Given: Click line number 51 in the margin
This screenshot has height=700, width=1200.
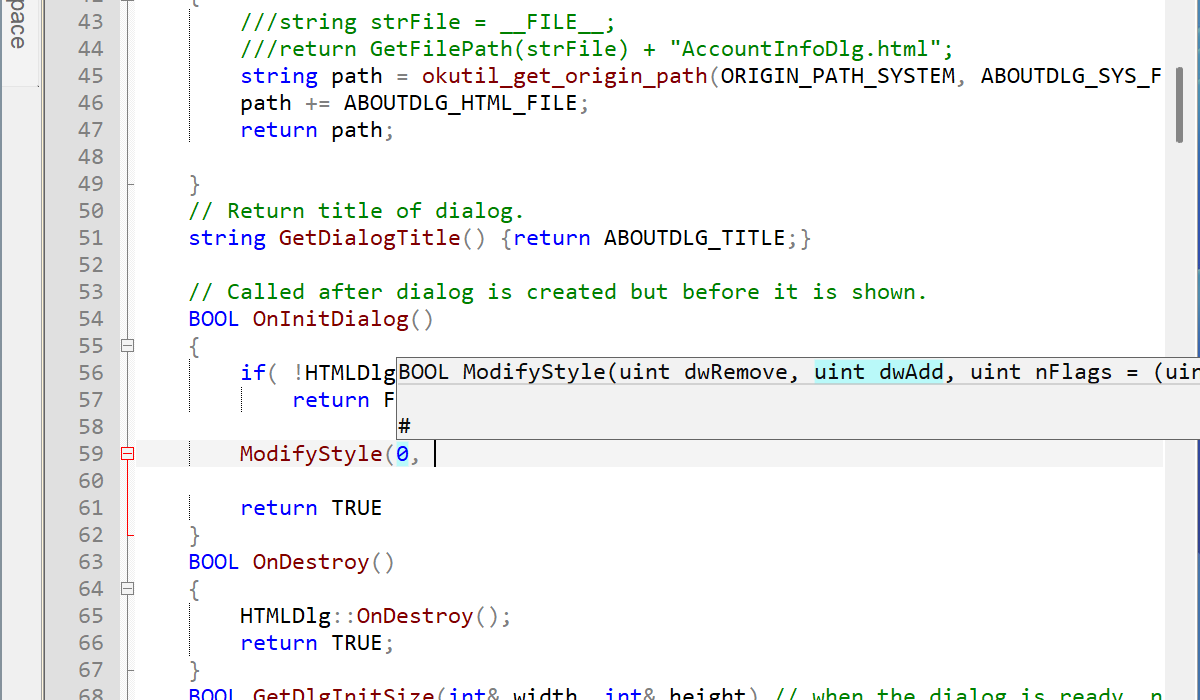Looking at the screenshot, I should pyautogui.click(x=90, y=238).
